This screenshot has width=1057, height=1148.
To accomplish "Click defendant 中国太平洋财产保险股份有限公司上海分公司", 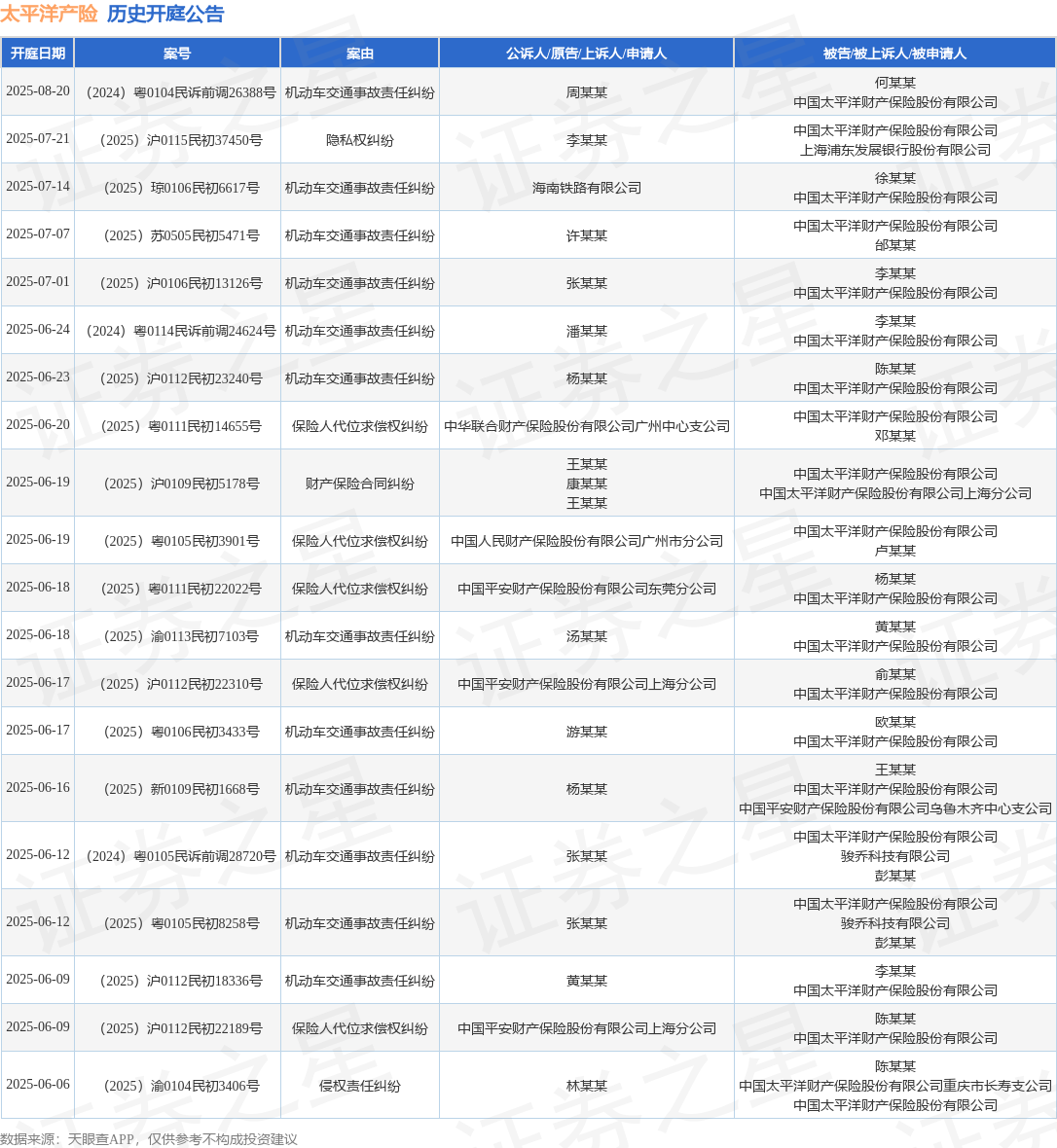I will 895,493.
